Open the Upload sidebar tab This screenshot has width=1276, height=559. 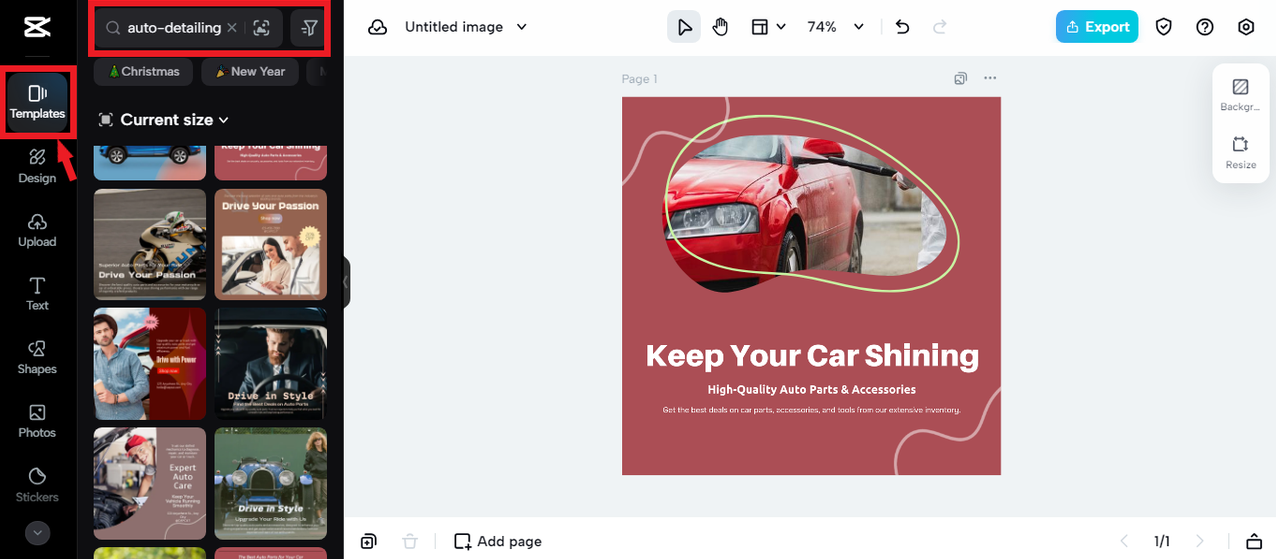37,230
